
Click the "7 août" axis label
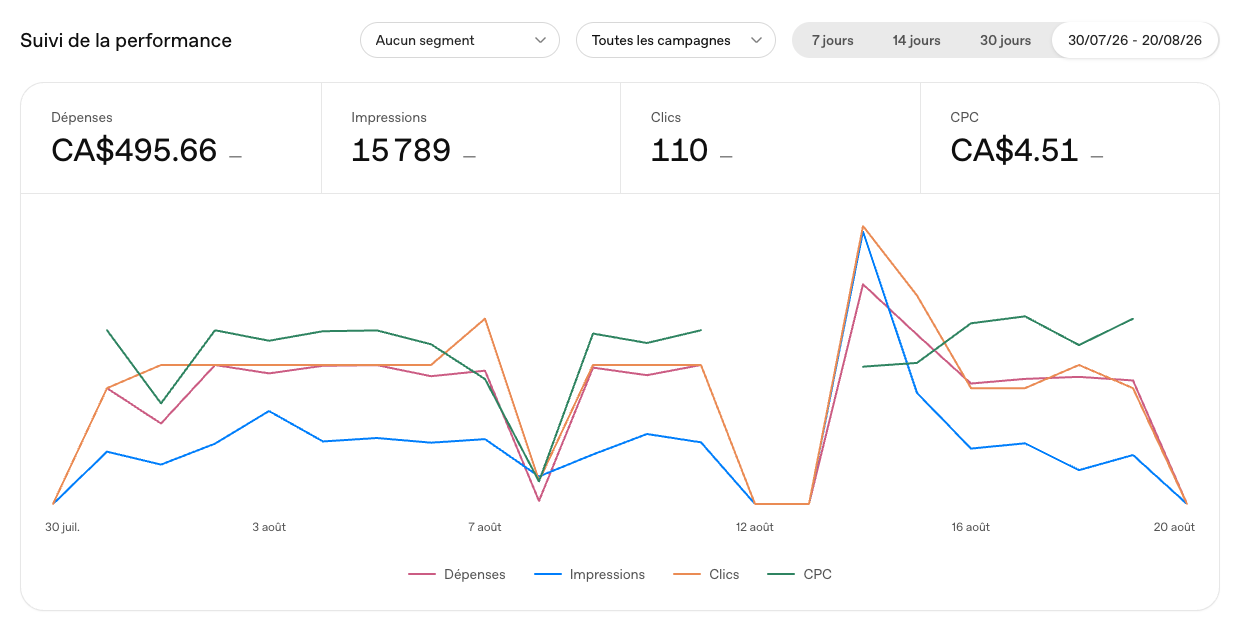point(485,527)
